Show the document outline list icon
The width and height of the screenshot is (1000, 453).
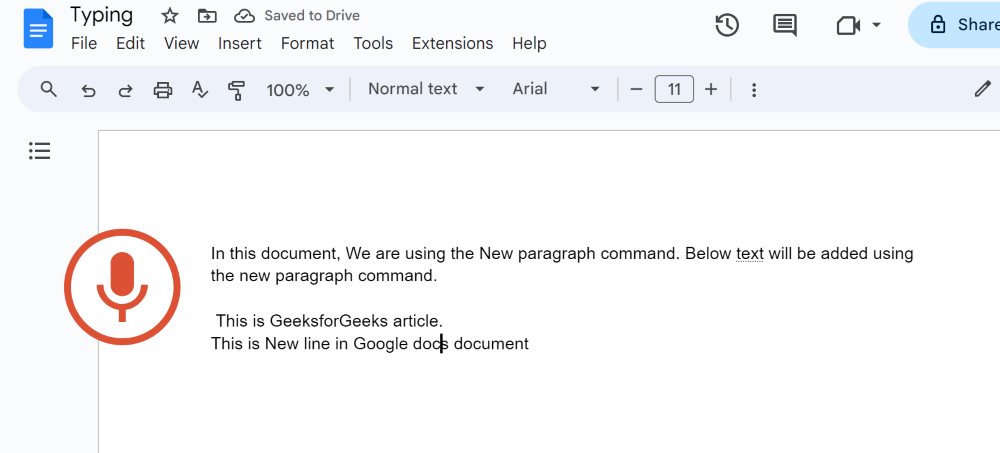(x=39, y=151)
